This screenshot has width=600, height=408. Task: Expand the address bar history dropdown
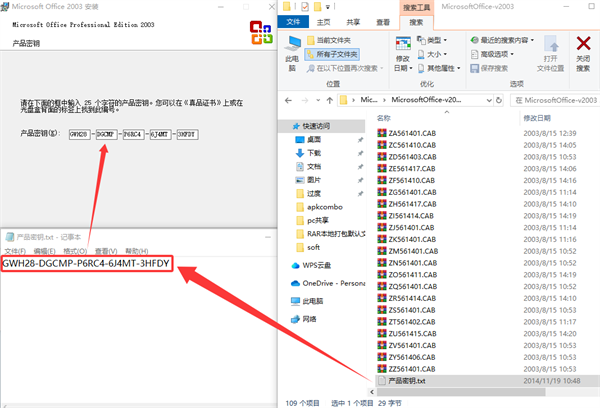point(489,100)
